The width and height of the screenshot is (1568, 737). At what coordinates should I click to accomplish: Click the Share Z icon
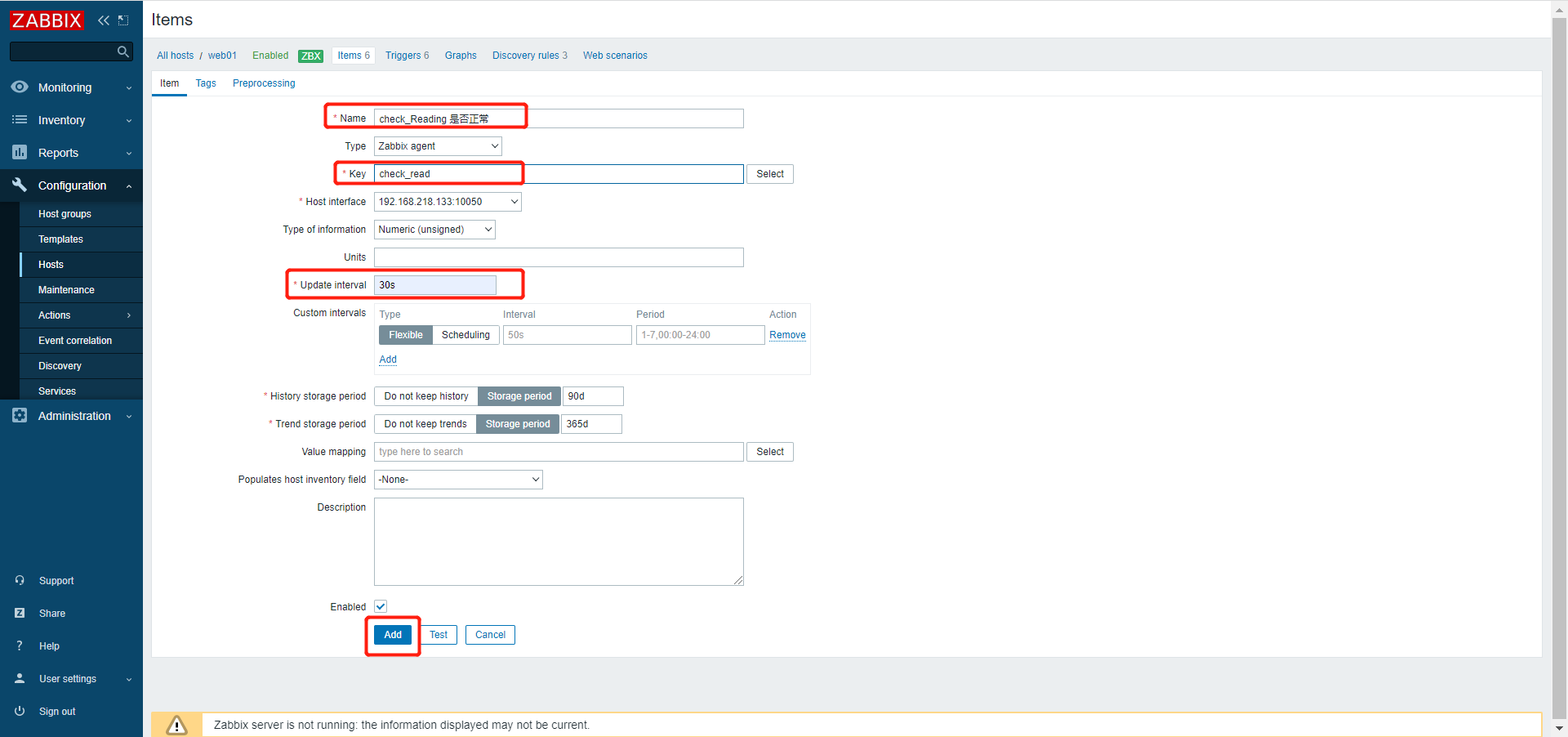[20, 613]
